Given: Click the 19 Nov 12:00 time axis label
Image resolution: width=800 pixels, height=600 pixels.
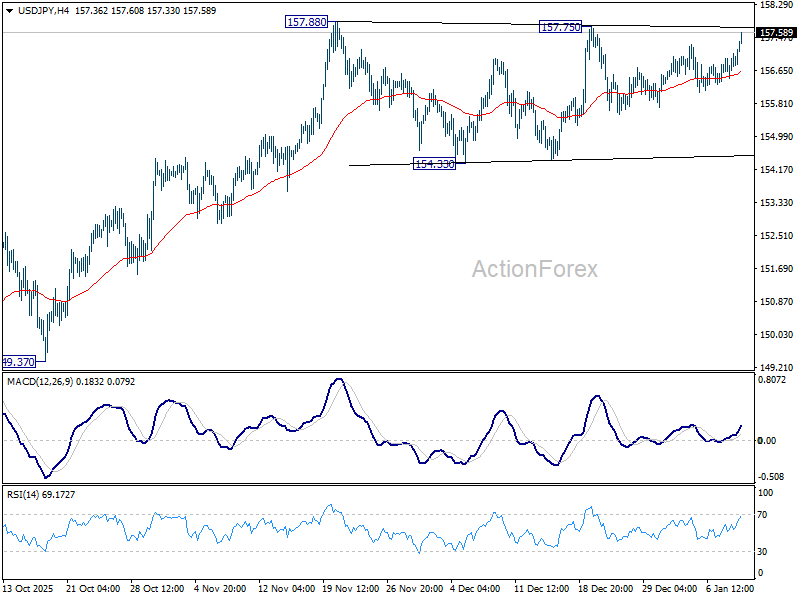Looking at the screenshot, I should pyautogui.click(x=351, y=588).
